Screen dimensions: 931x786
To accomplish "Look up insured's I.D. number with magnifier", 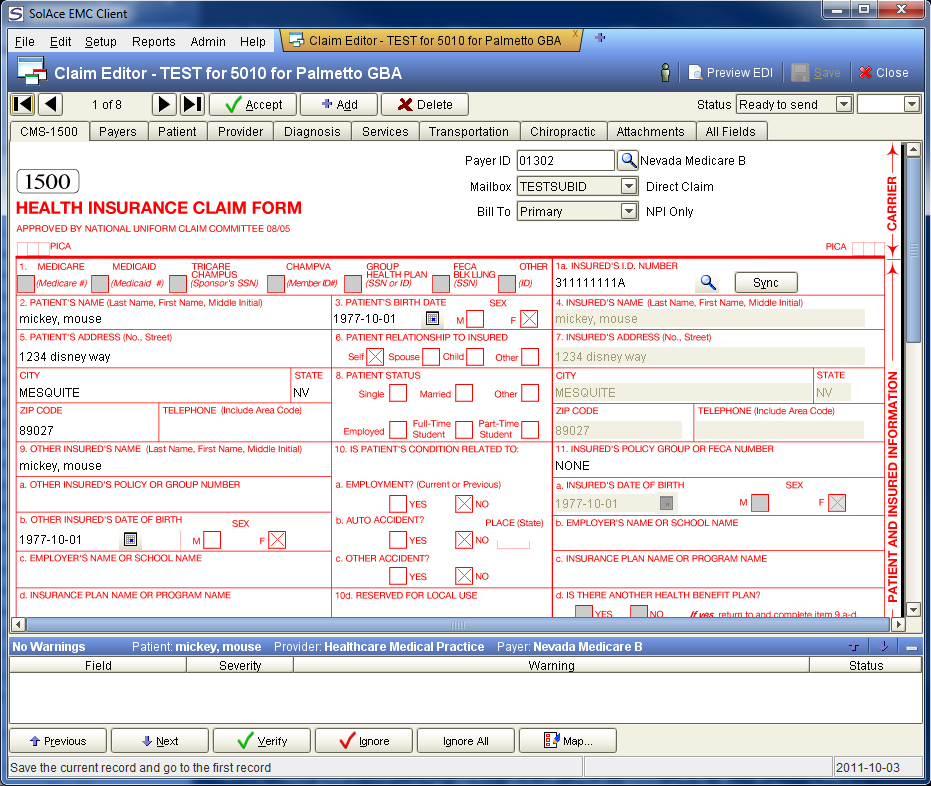I will (708, 283).
